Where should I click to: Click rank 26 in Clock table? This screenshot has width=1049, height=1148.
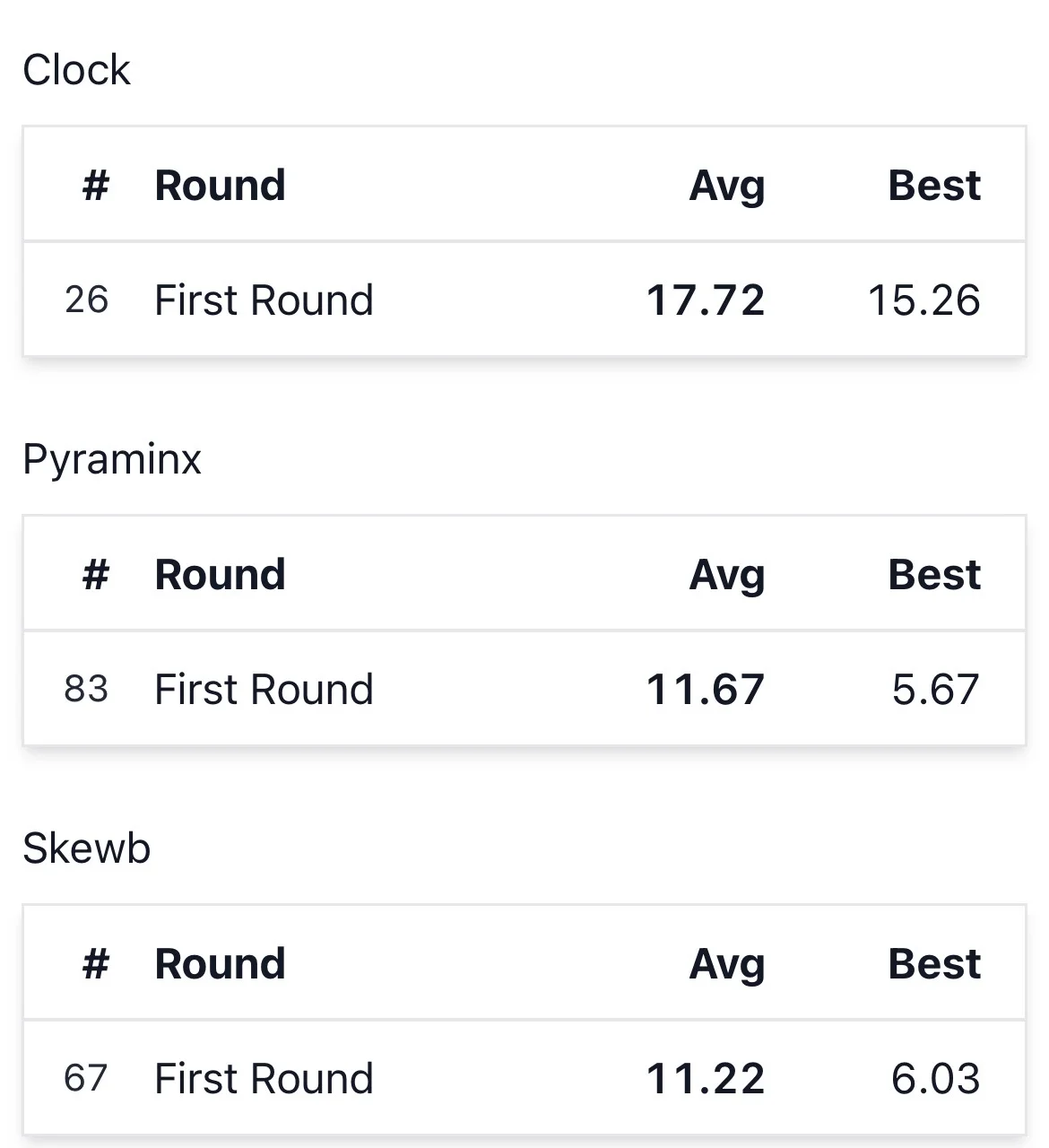click(86, 300)
